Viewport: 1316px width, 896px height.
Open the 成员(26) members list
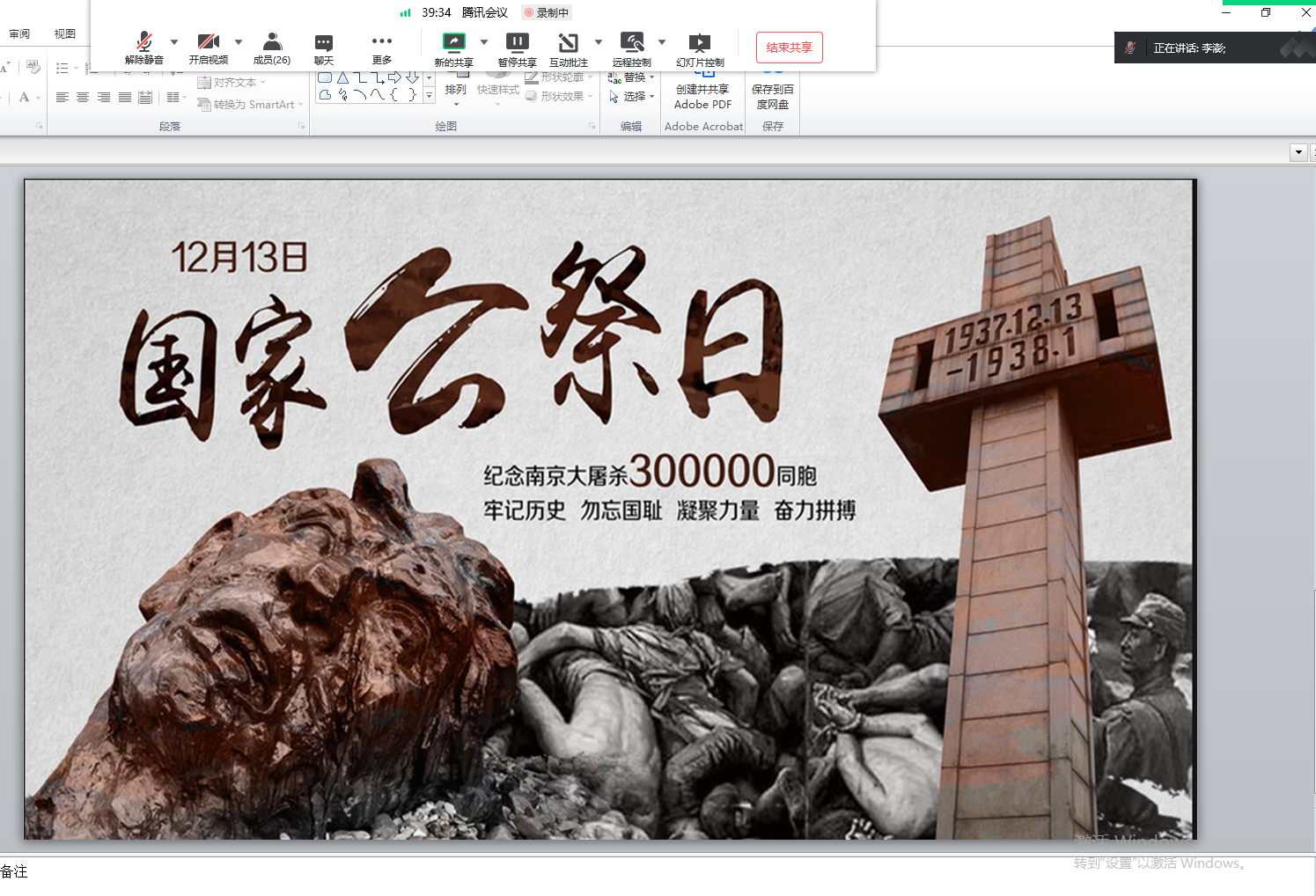272,48
